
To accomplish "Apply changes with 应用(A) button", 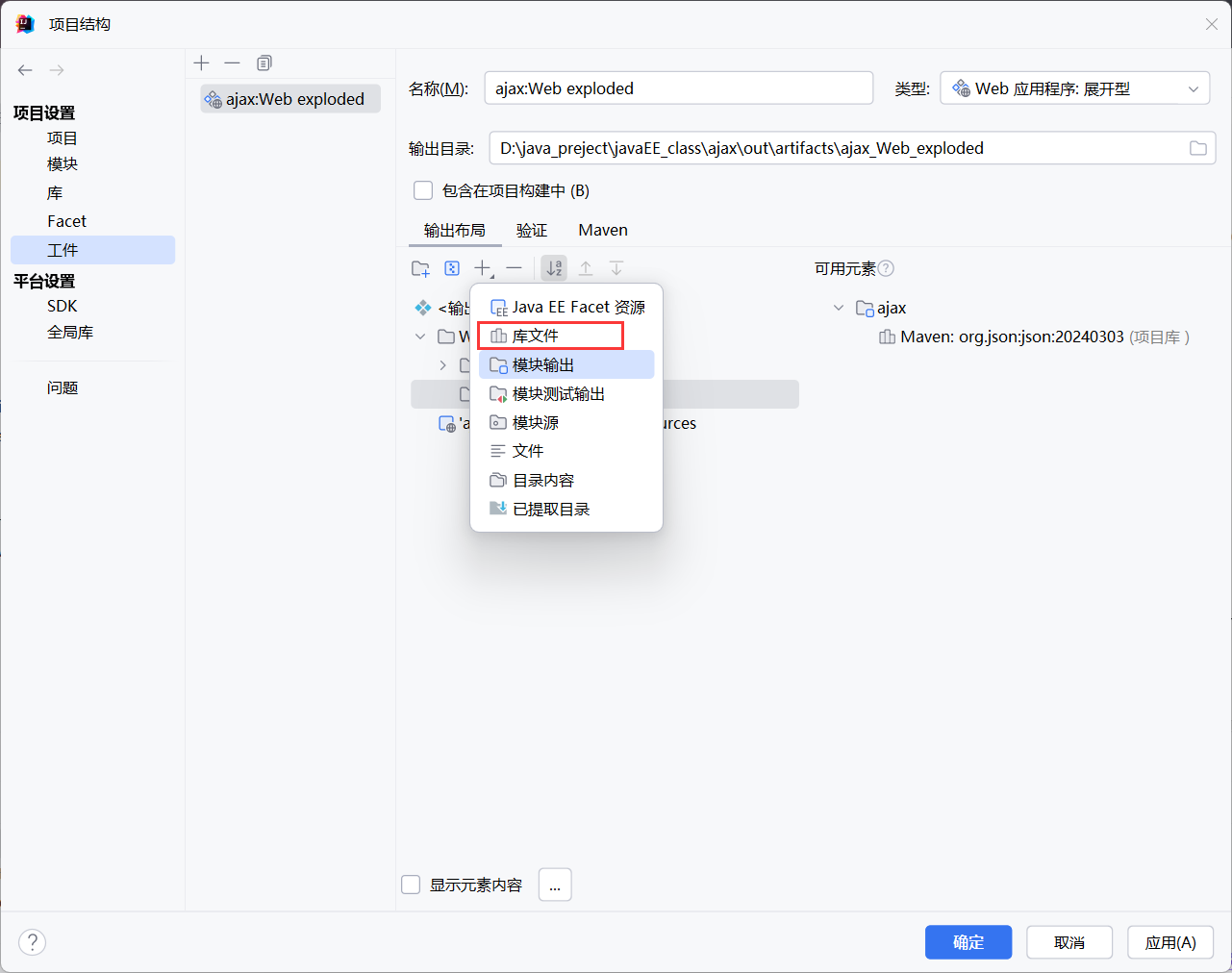I will click(x=1170, y=942).
